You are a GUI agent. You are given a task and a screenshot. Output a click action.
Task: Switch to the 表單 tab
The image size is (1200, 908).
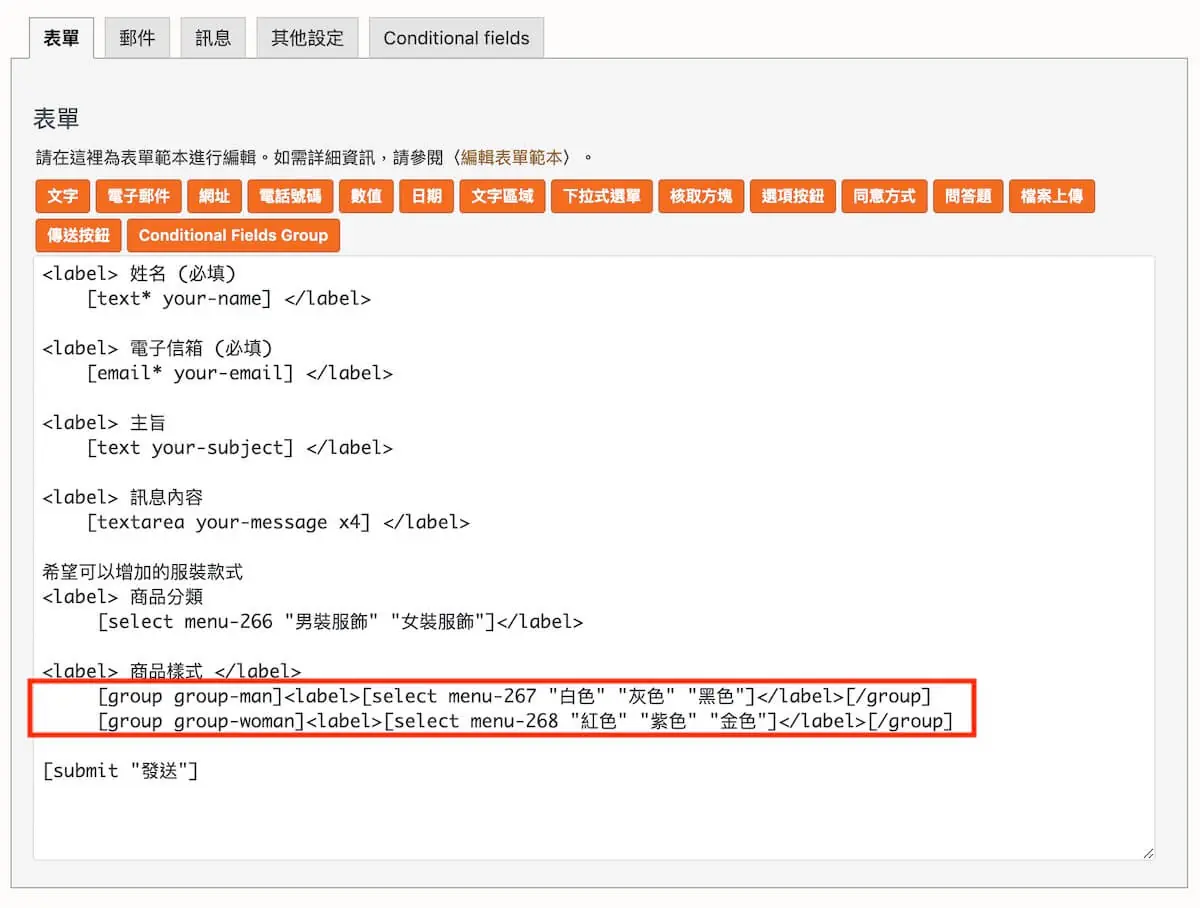62,38
